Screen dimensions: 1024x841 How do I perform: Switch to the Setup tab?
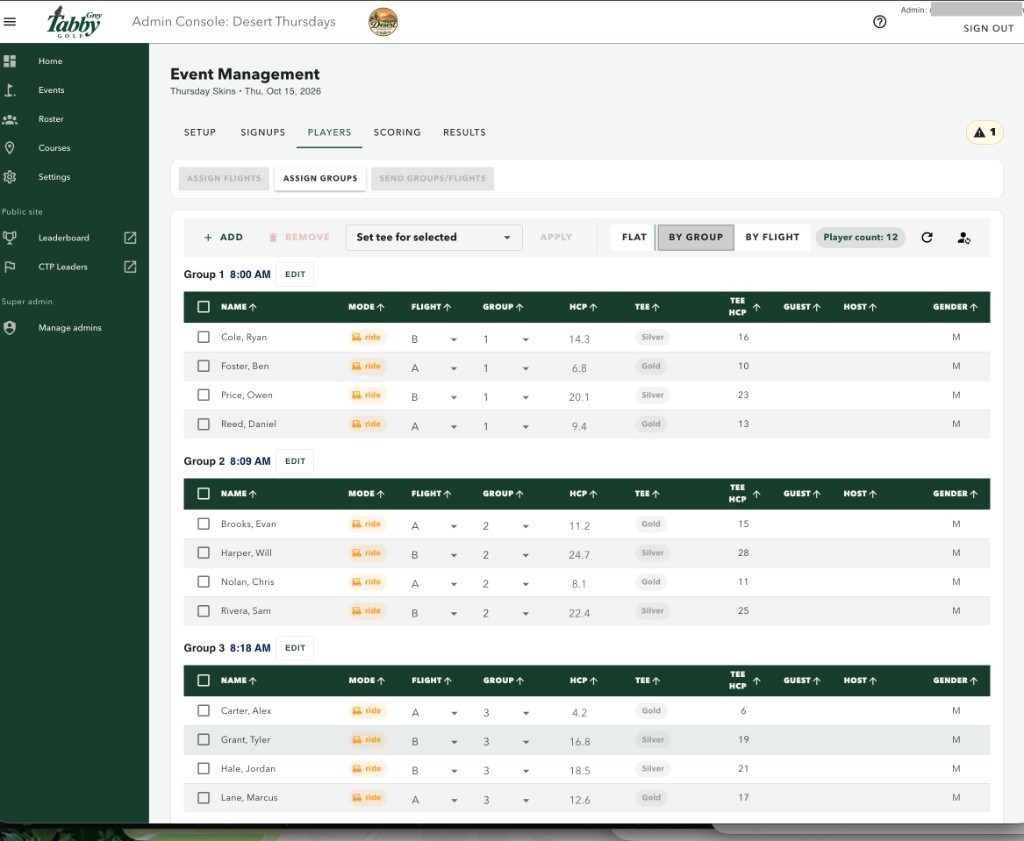click(x=200, y=133)
